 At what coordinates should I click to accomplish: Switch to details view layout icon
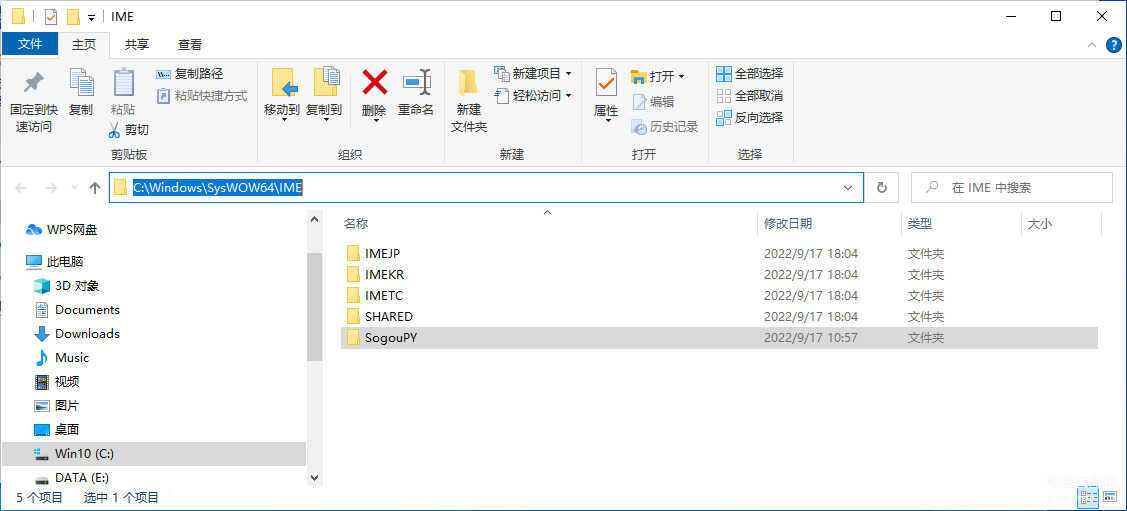tap(1087, 497)
